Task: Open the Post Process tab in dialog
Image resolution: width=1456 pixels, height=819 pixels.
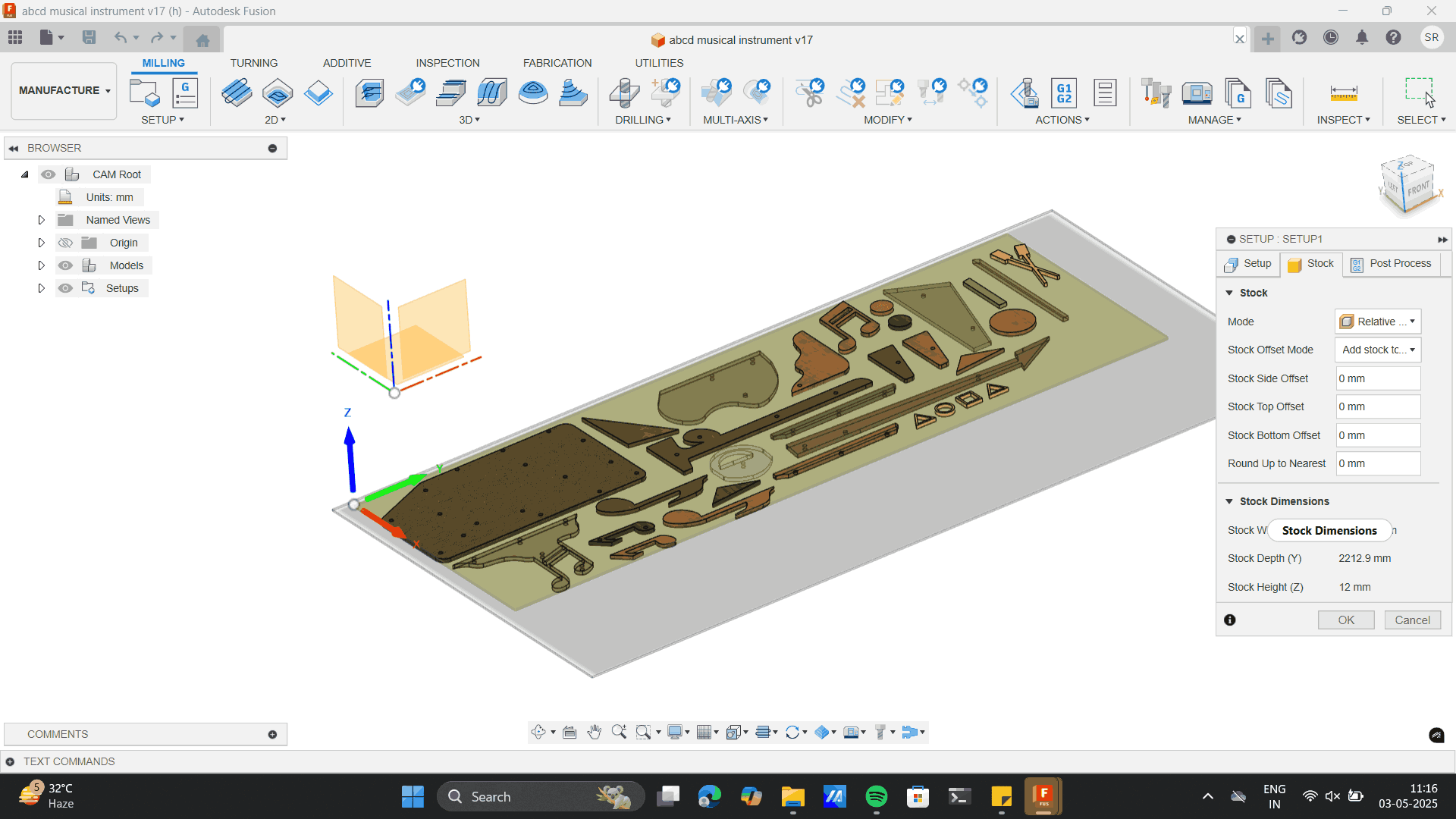Action: [x=1391, y=264]
